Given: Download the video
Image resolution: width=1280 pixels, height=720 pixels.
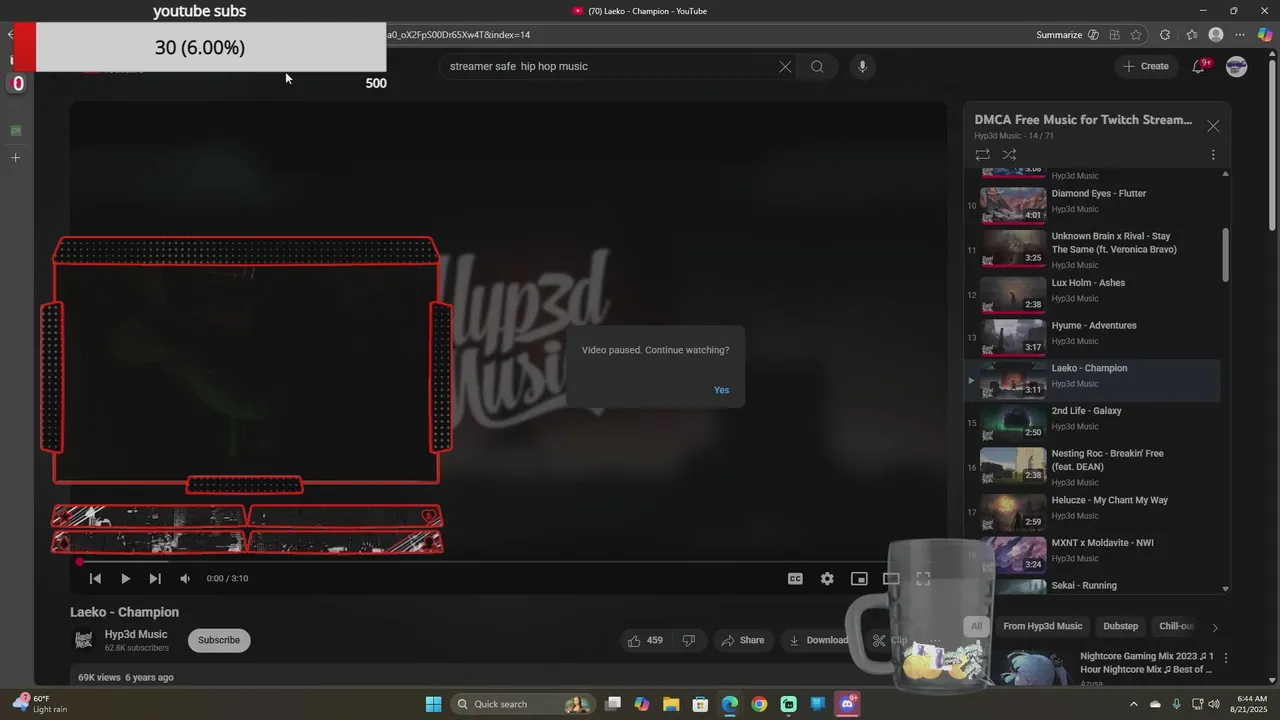Looking at the screenshot, I should (818, 640).
